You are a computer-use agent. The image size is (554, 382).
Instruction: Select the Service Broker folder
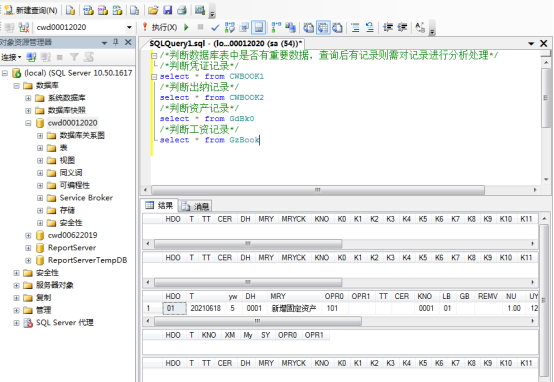click(x=86, y=198)
